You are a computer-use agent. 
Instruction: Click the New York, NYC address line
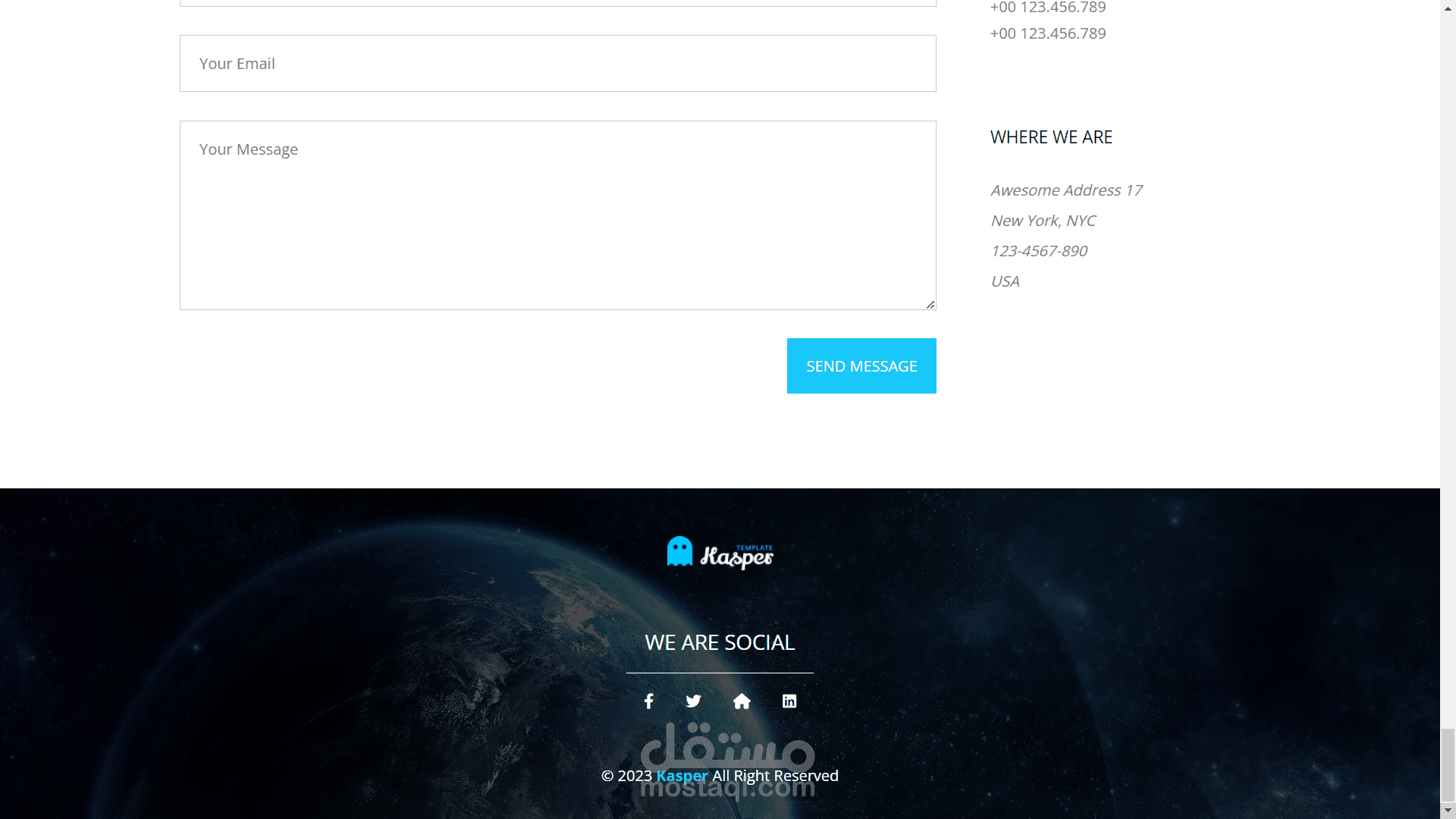[x=1043, y=221]
